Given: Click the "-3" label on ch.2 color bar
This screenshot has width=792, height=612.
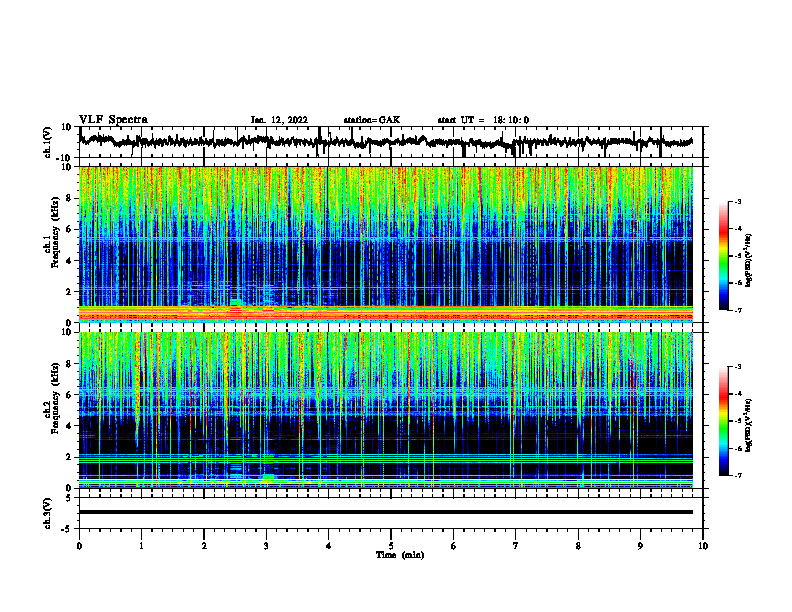Looking at the screenshot, I should click(737, 367).
